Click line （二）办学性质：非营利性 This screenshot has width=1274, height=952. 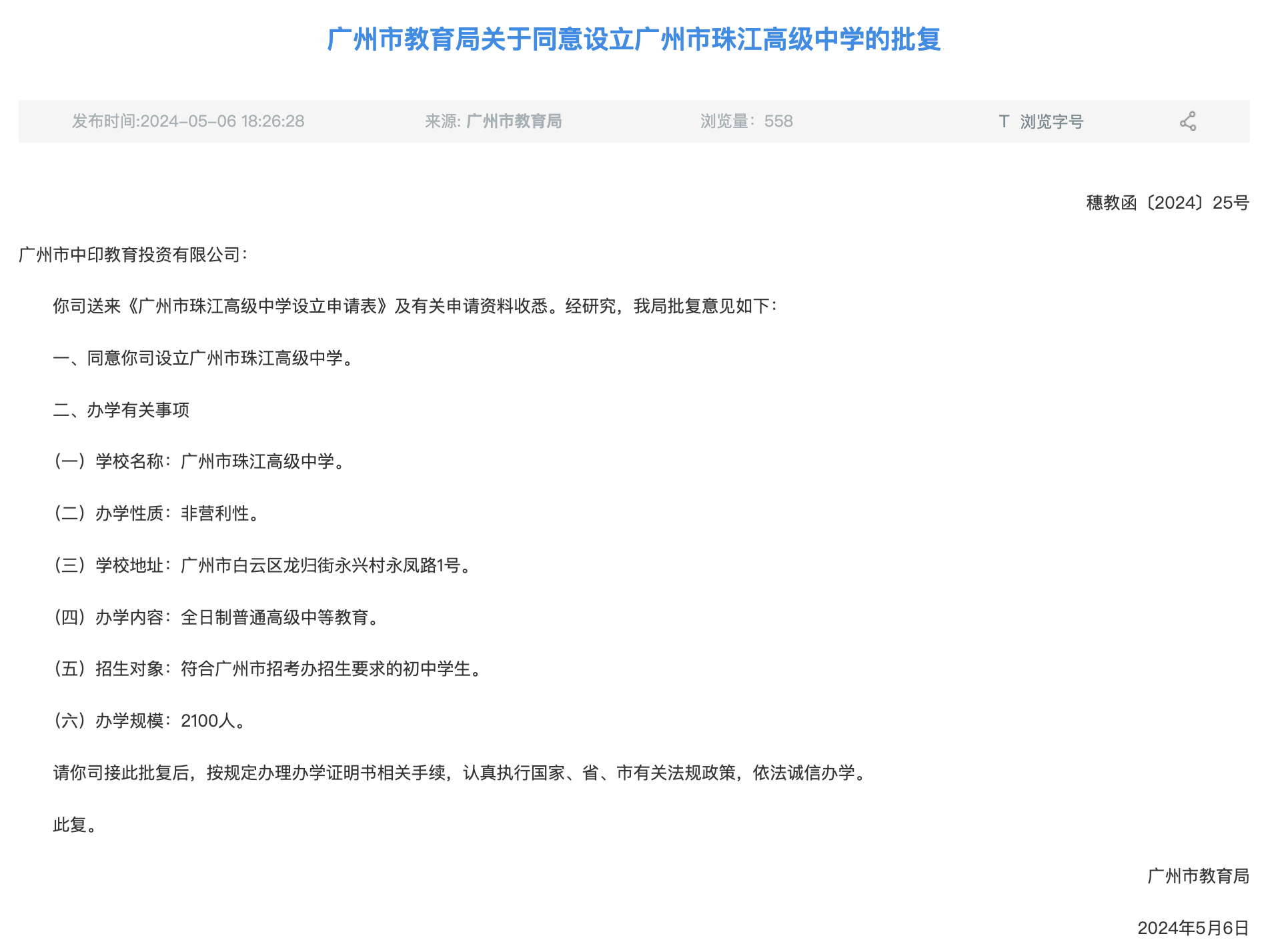pyautogui.click(x=156, y=513)
